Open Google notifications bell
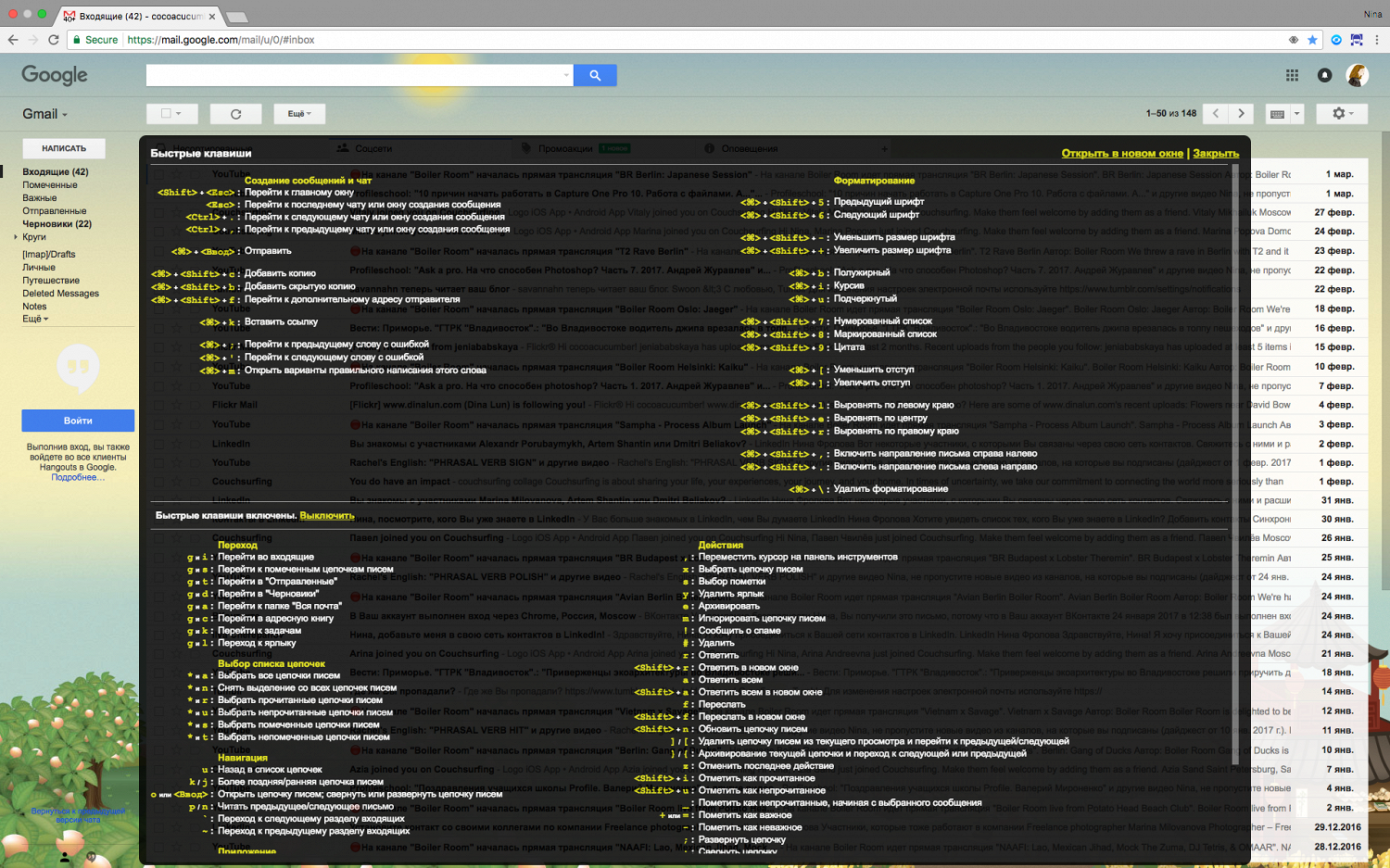The height and width of the screenshot is (868, 1390). coord(1324,75)
